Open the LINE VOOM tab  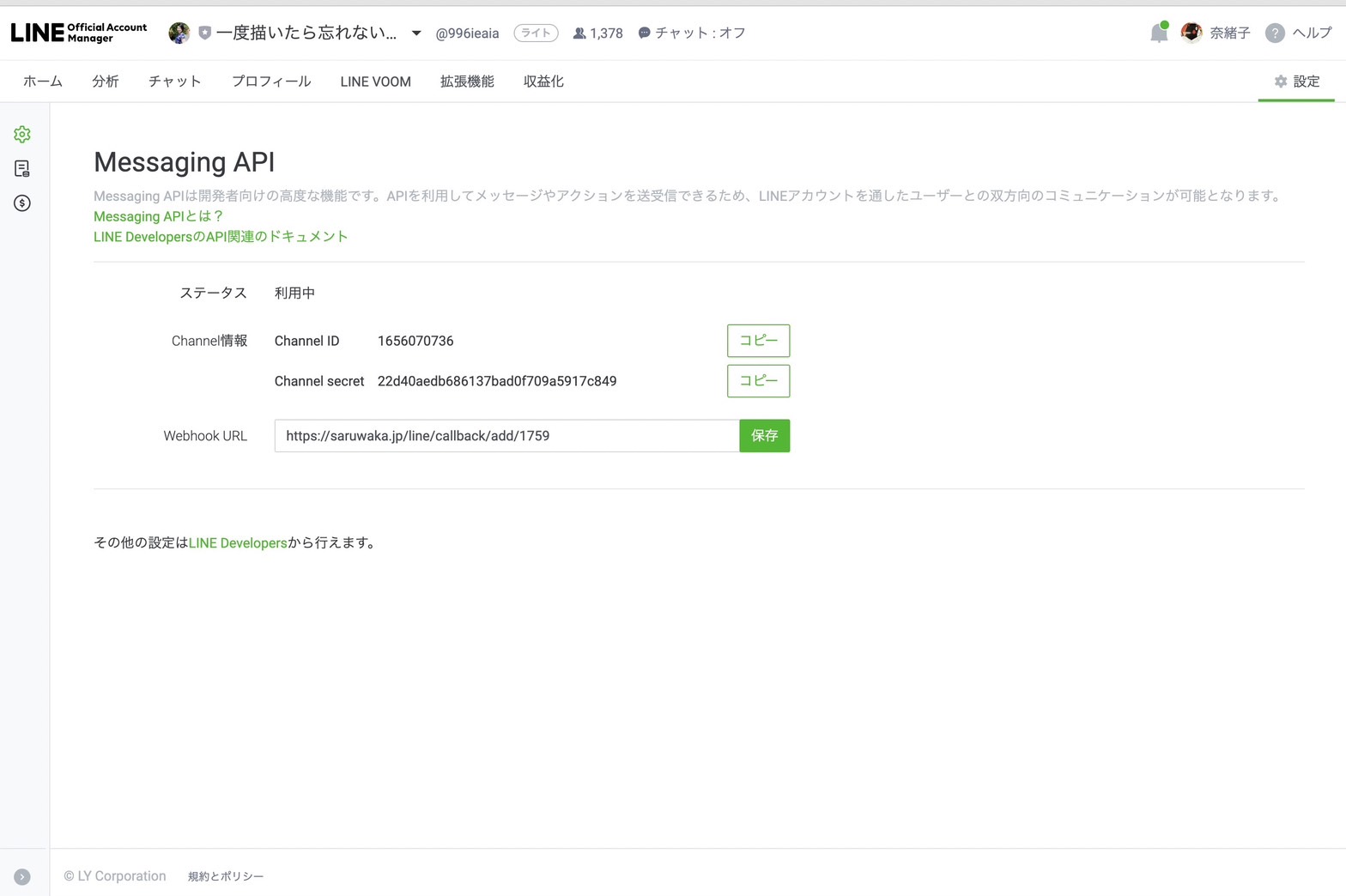coord(375,82)
